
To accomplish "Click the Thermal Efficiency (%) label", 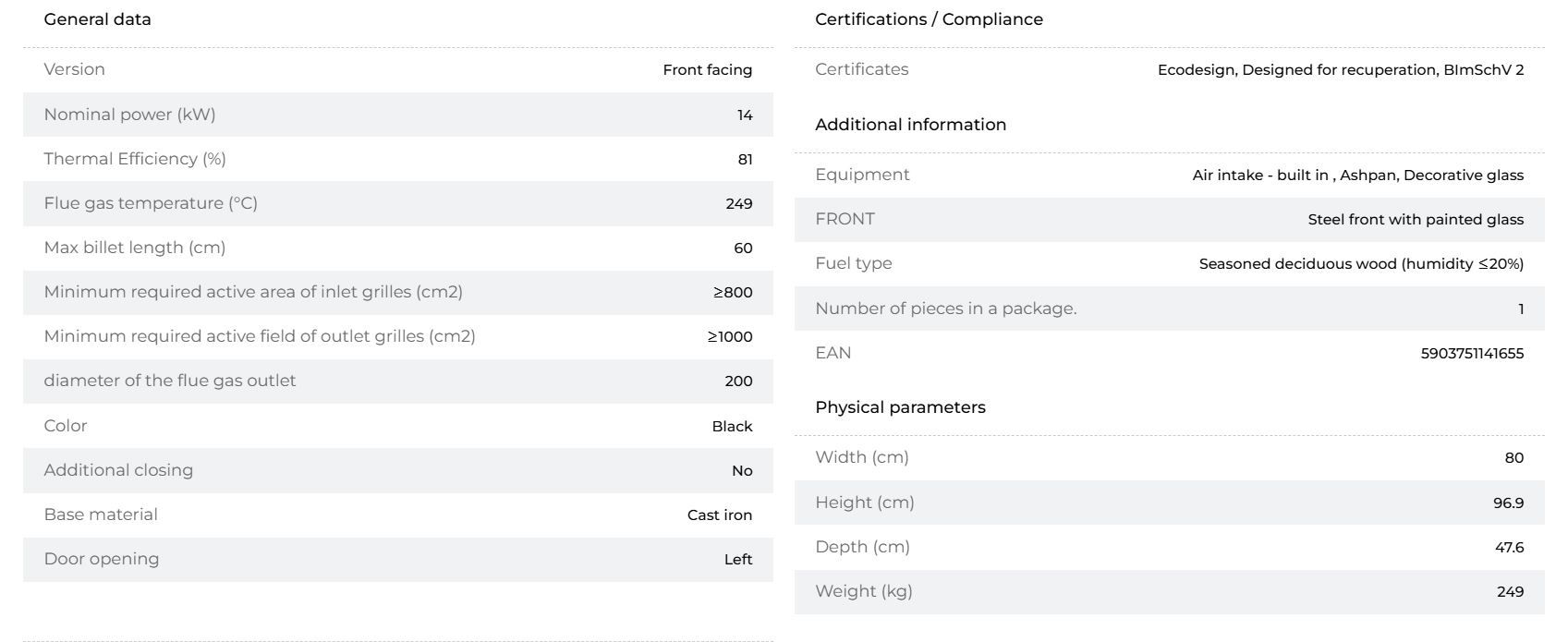I will point(135,159).
